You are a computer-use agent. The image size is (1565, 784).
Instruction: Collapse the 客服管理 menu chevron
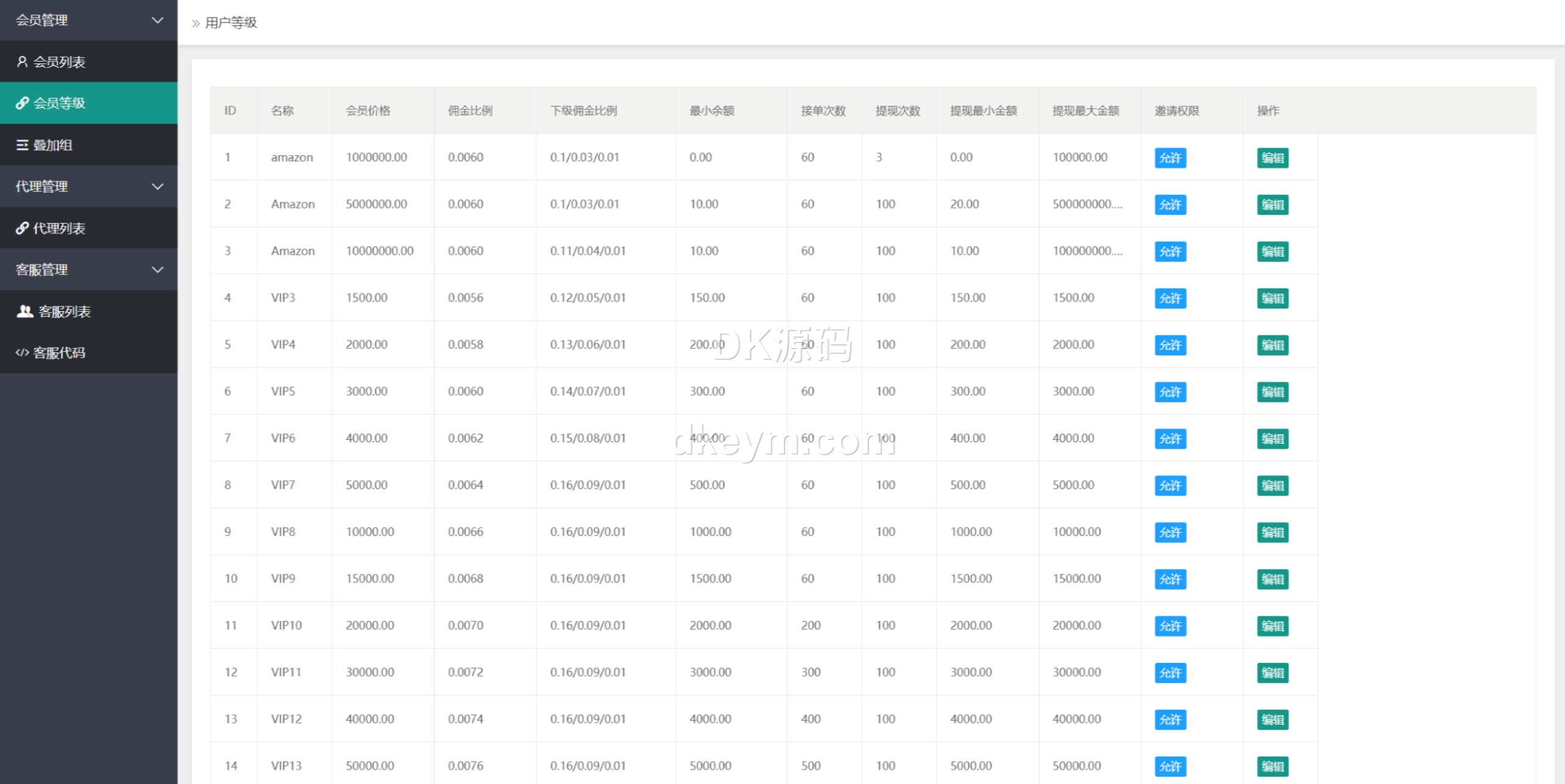point(157,269)
